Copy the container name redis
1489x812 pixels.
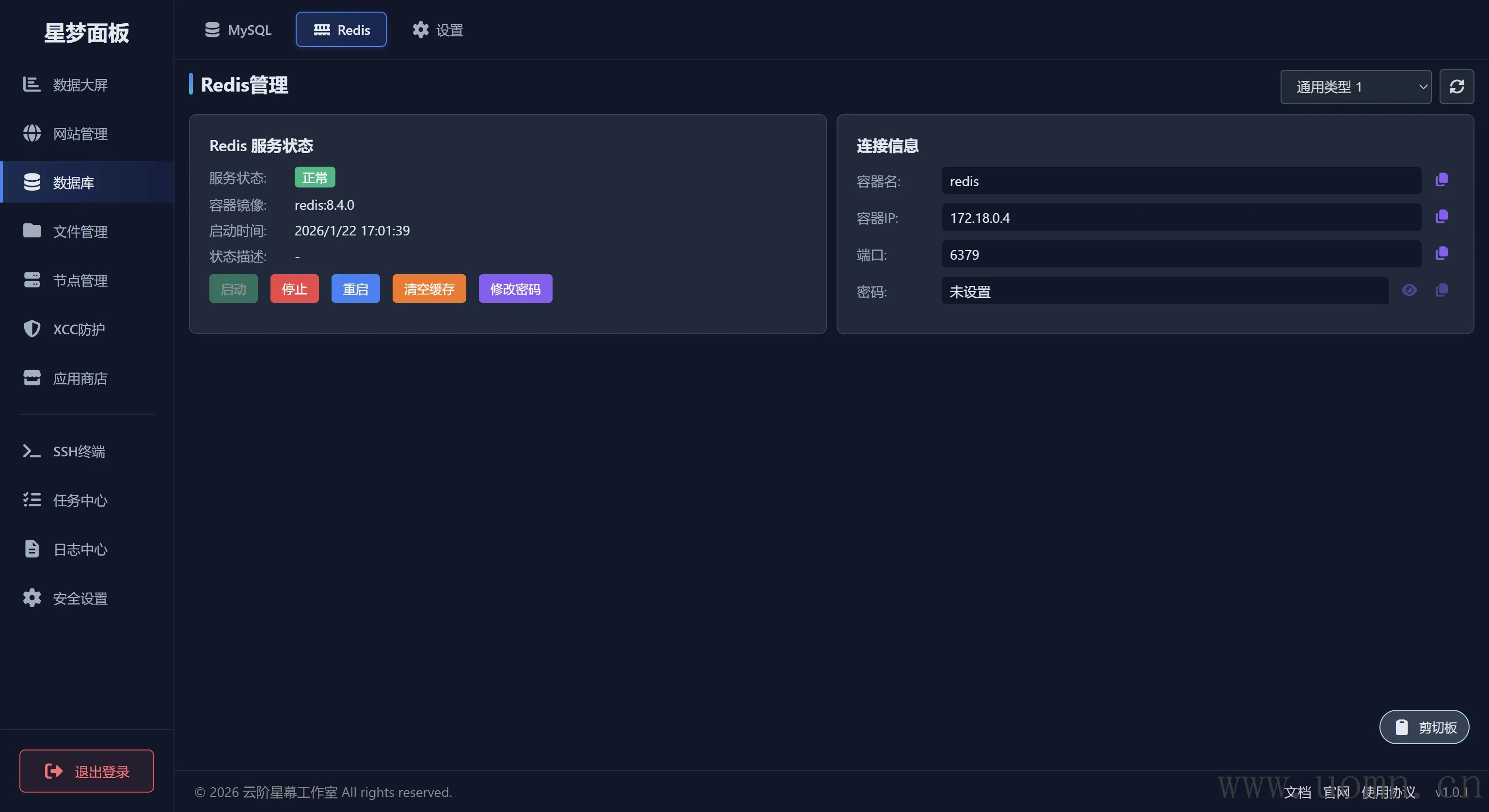click(x=1441, y=180)
